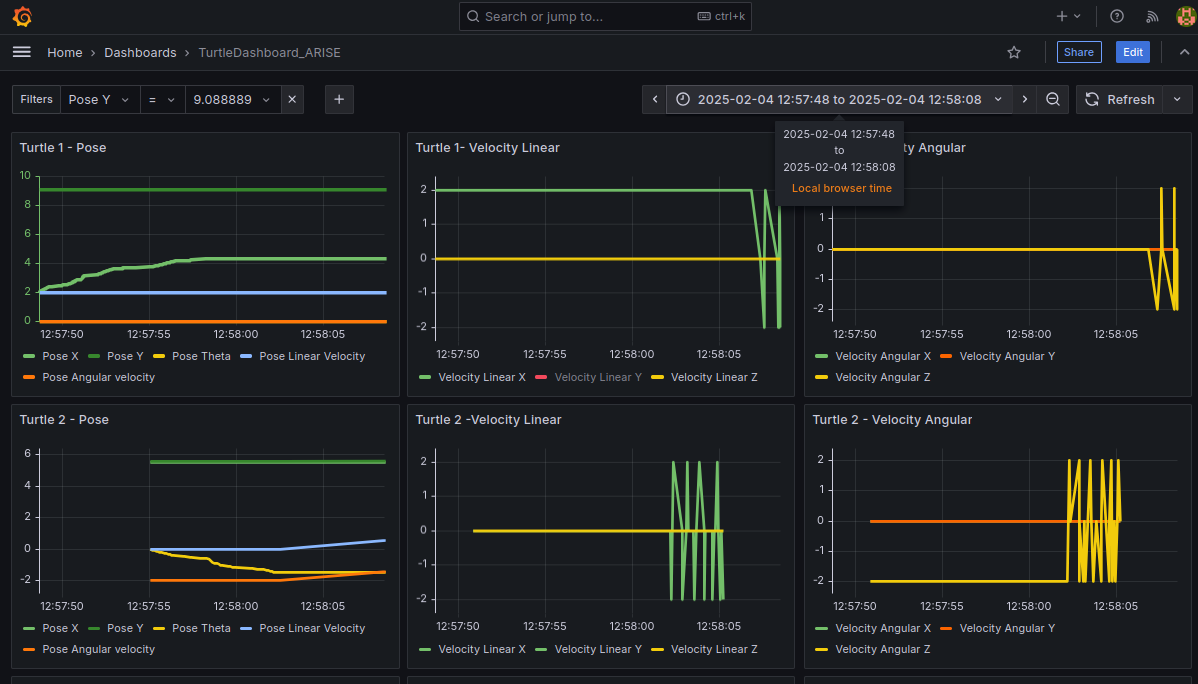The image size is (1198, 684).
Task: Click the Edit dashboard button
Action: pos(1133,52)
